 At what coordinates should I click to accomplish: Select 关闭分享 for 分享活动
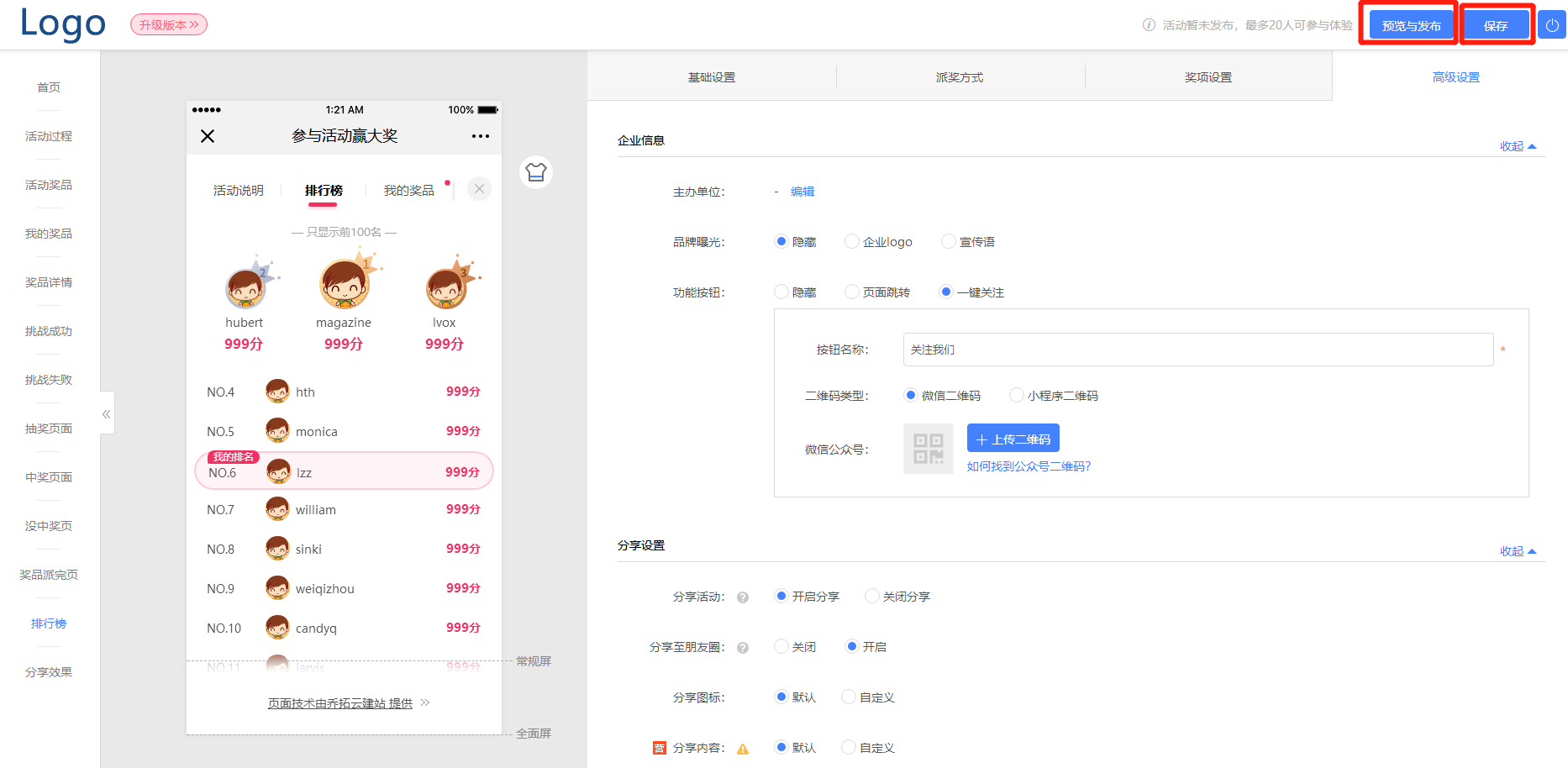872,596
